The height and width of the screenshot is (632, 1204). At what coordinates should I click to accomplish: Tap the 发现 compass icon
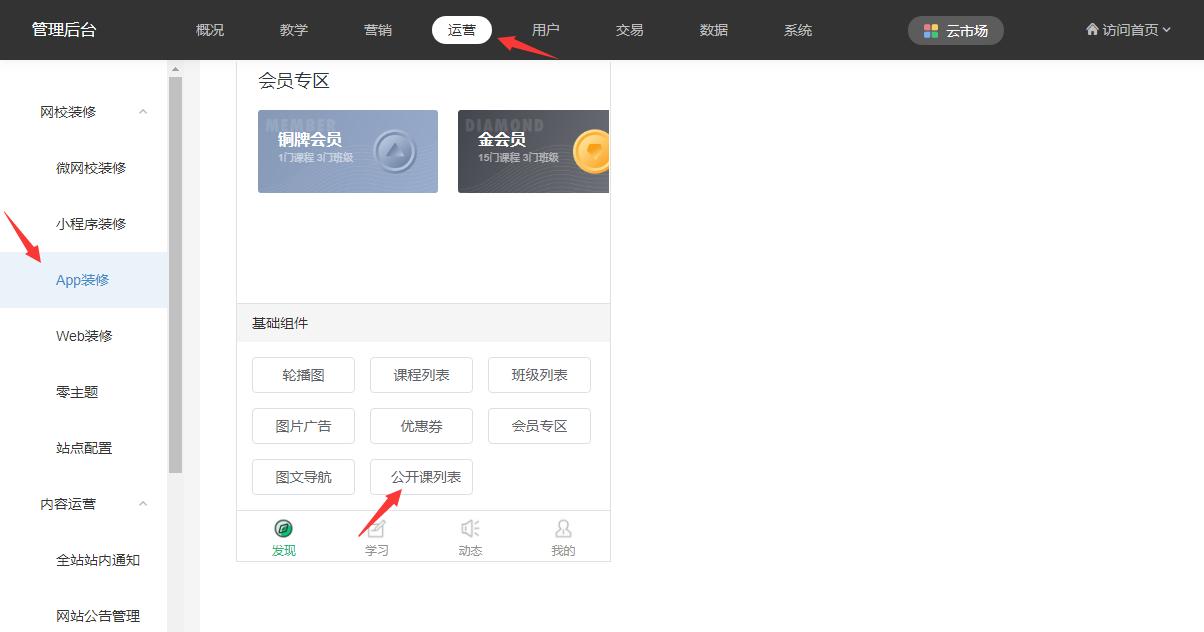point(283,528)
